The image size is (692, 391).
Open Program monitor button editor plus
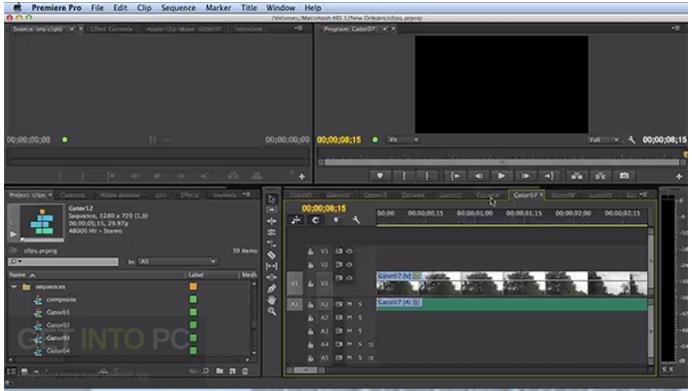coord(679,177)
